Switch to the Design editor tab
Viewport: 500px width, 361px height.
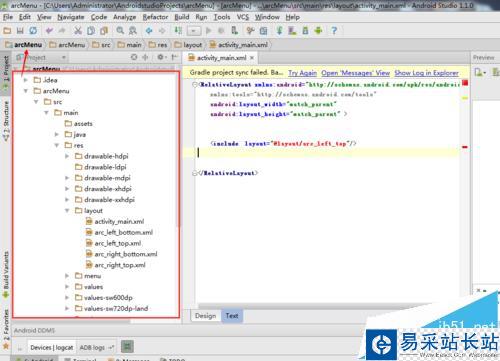click(x=205, y=316)
